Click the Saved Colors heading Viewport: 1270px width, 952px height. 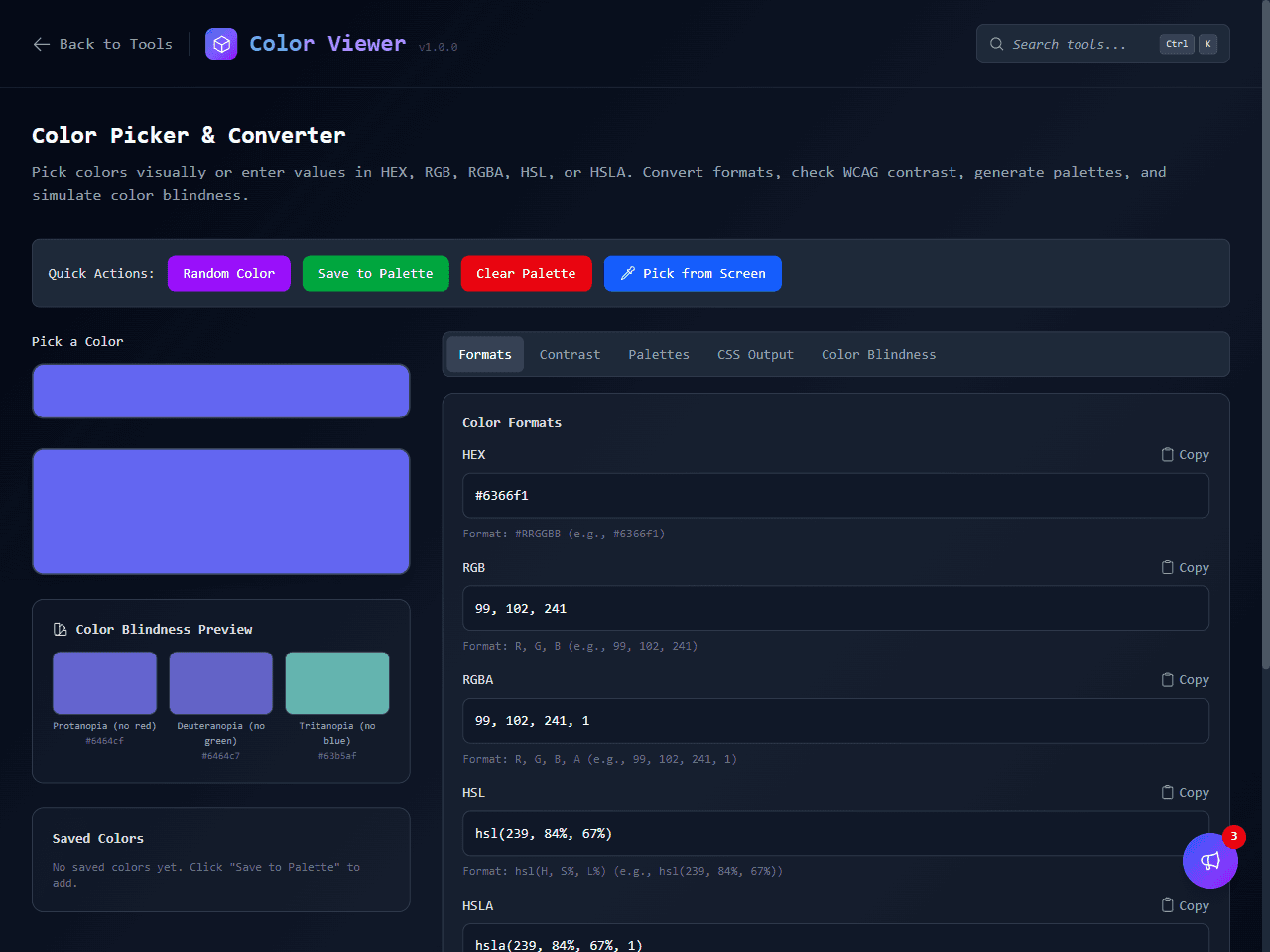tap(98, 838)
